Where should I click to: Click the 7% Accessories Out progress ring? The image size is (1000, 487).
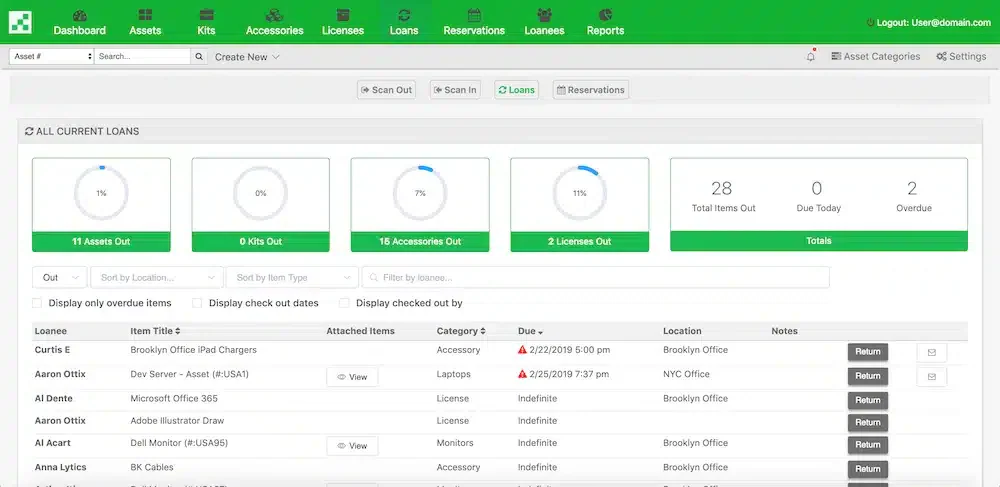point(420,193)
